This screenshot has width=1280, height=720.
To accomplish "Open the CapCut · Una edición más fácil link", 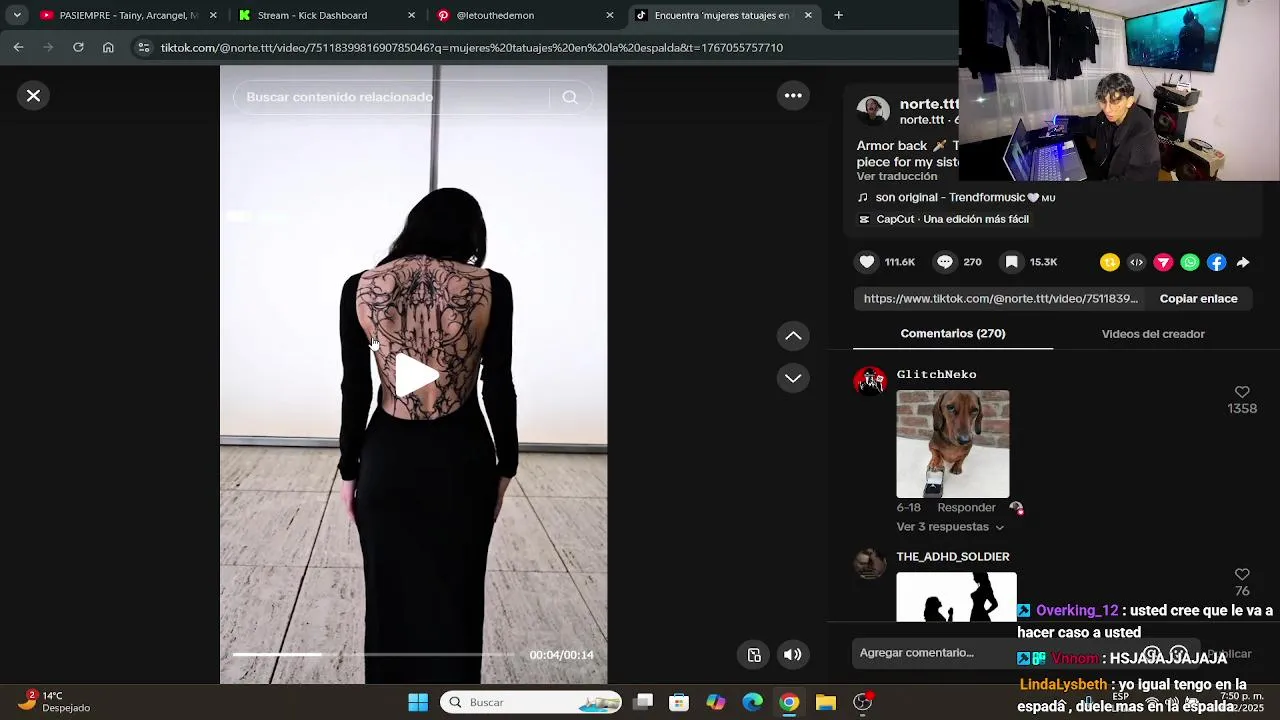I will click(943, 219).
